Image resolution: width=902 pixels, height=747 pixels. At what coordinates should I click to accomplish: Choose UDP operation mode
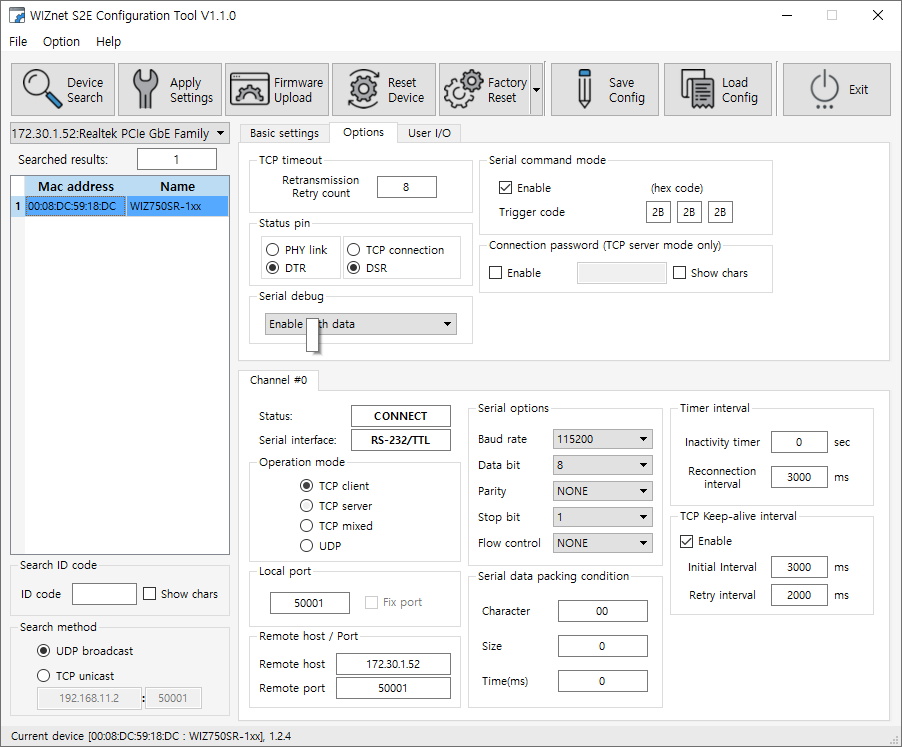(307, 546)
